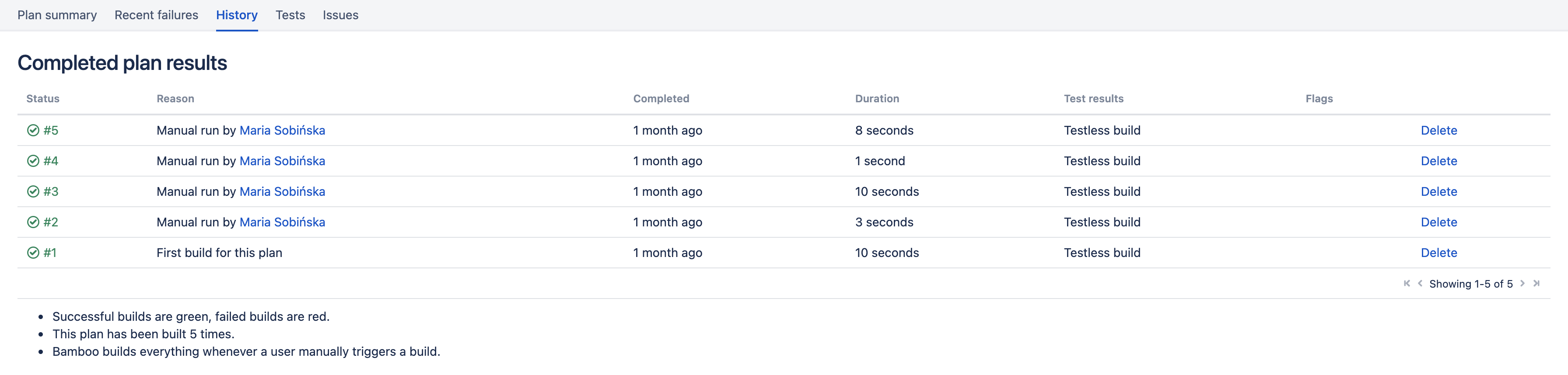The image size is (1568, 375).
Task: Open build #5 result
Action: [x=50, y=130]
